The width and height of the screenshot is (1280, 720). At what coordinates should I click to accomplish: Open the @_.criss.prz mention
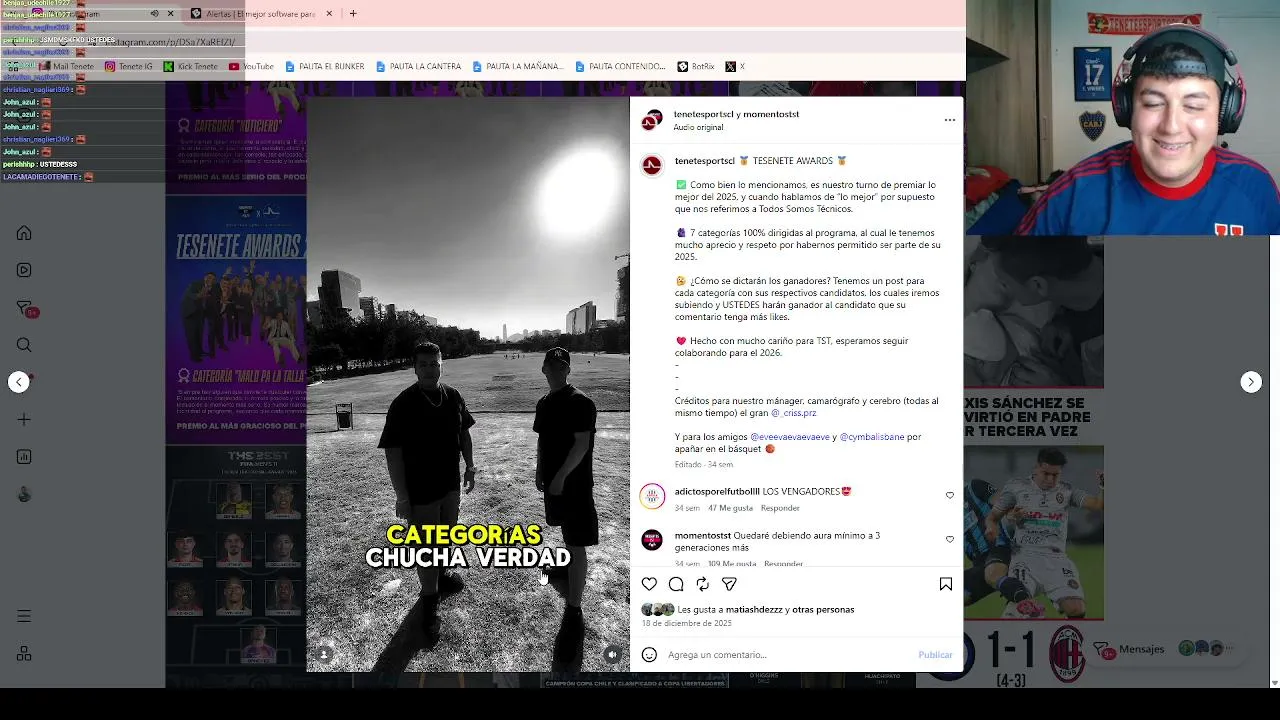tap(793, 413)
